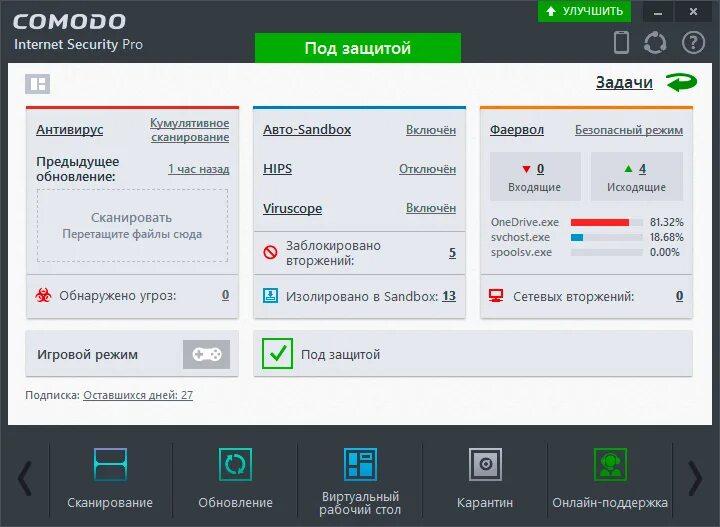Click the svchost.exe process name
This screenshot has height=527, width=720.
[520, 237]
